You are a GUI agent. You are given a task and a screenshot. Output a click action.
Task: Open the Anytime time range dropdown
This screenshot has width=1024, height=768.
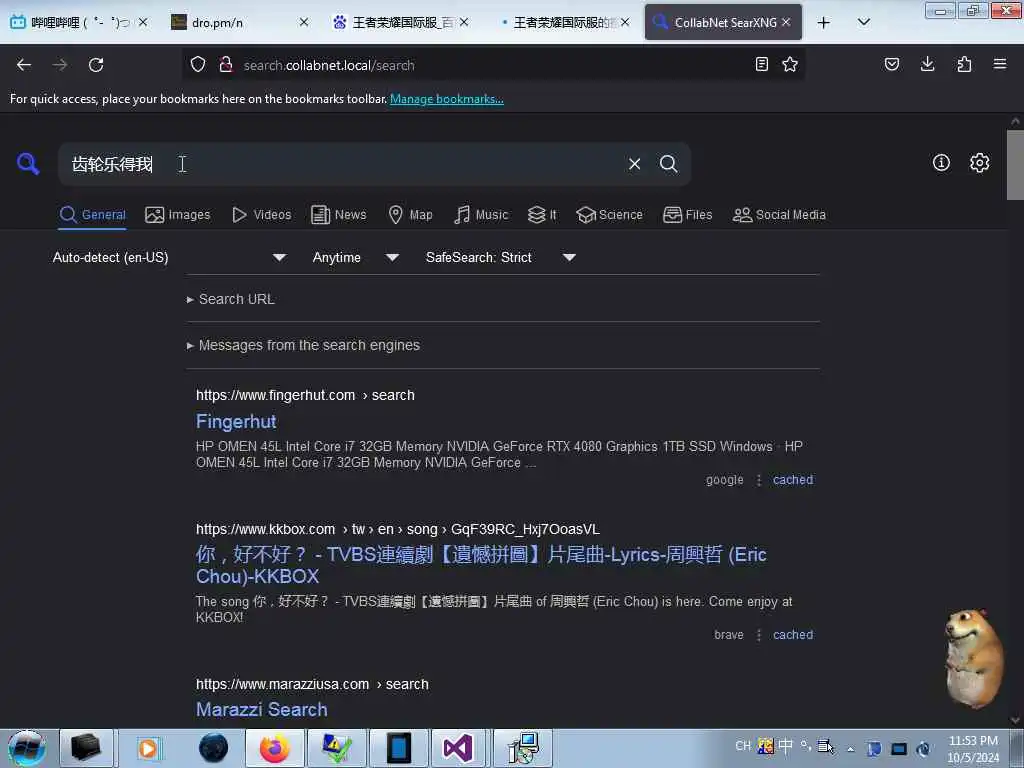tap(355, 257)
